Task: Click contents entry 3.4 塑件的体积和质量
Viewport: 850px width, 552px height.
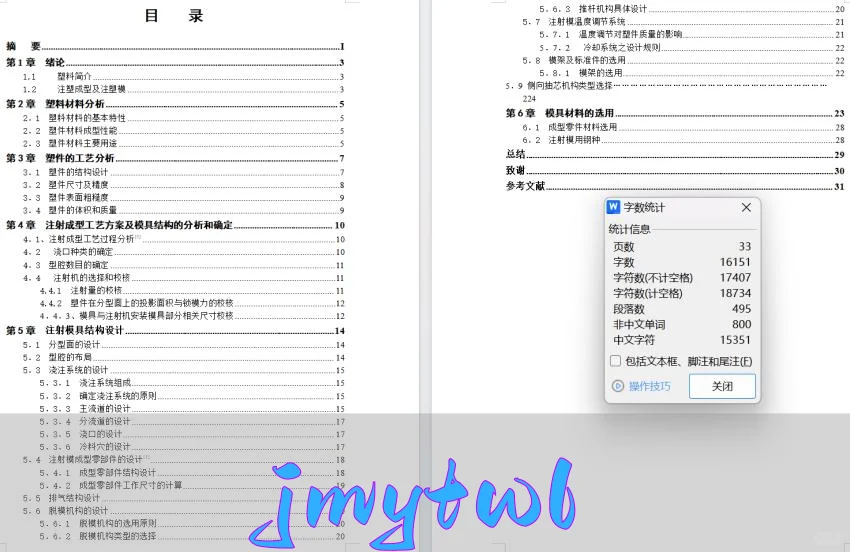Action: [183, 210]
